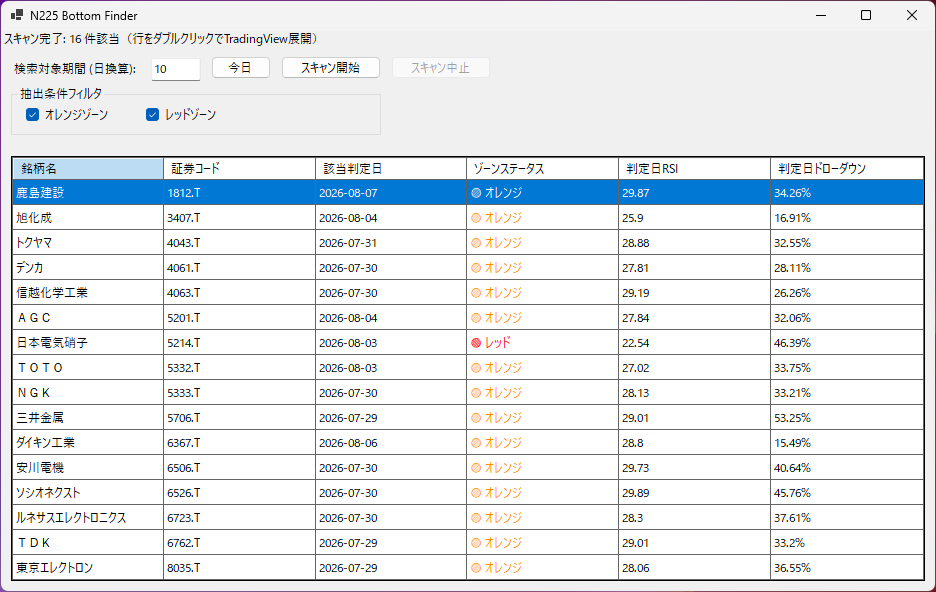The height and width of the screenshot is (592, 936).
Task: Select the トクヤマ row
Action: 468,243
